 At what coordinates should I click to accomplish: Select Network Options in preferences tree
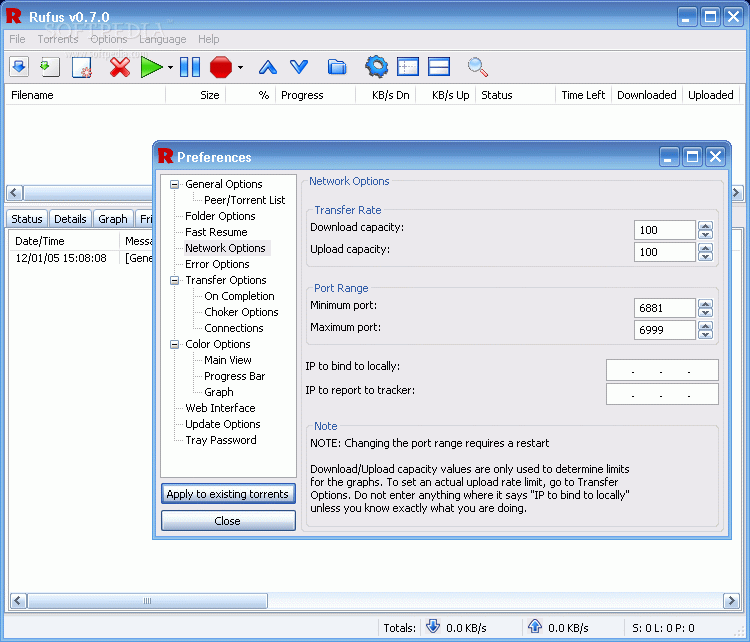[225, 248]
